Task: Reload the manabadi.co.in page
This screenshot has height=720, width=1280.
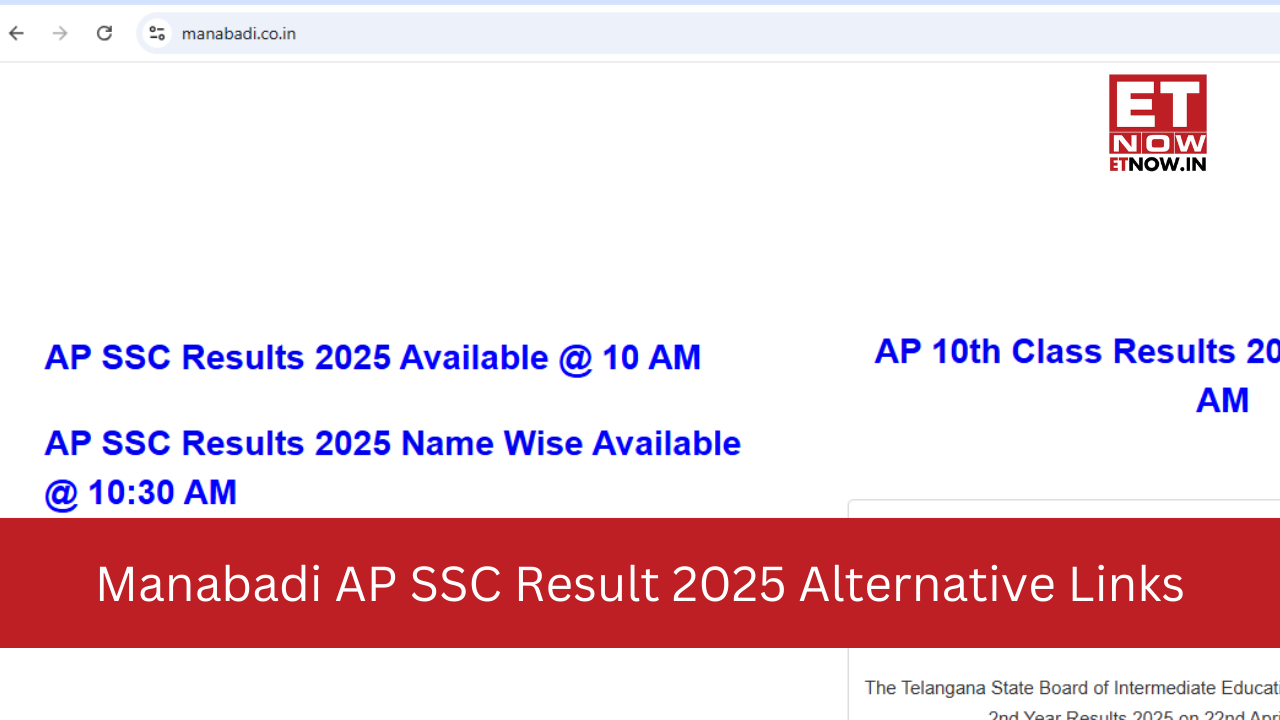Action: coord(104,33)
